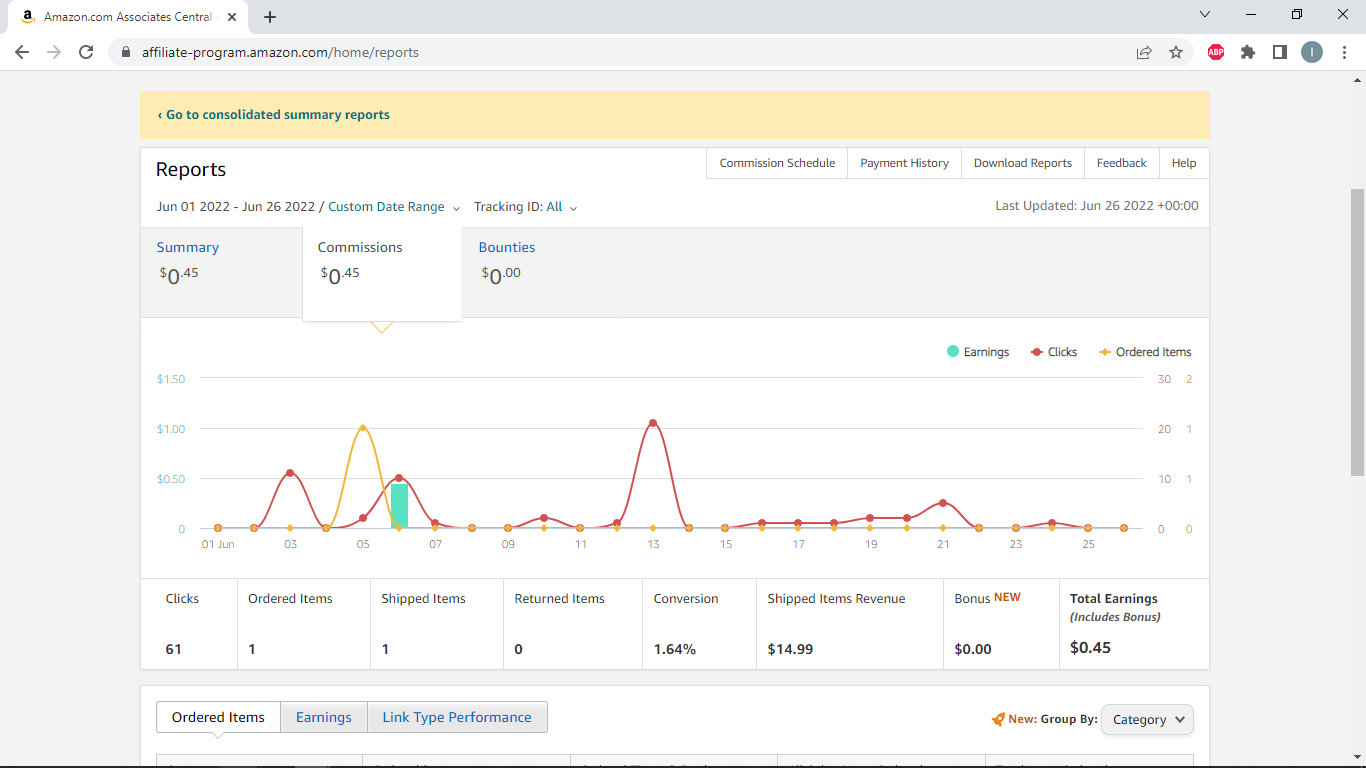The height and width of the screenshot is (768, 1366).
Task: Open Commission Schedule
Action: pos(777,163)
